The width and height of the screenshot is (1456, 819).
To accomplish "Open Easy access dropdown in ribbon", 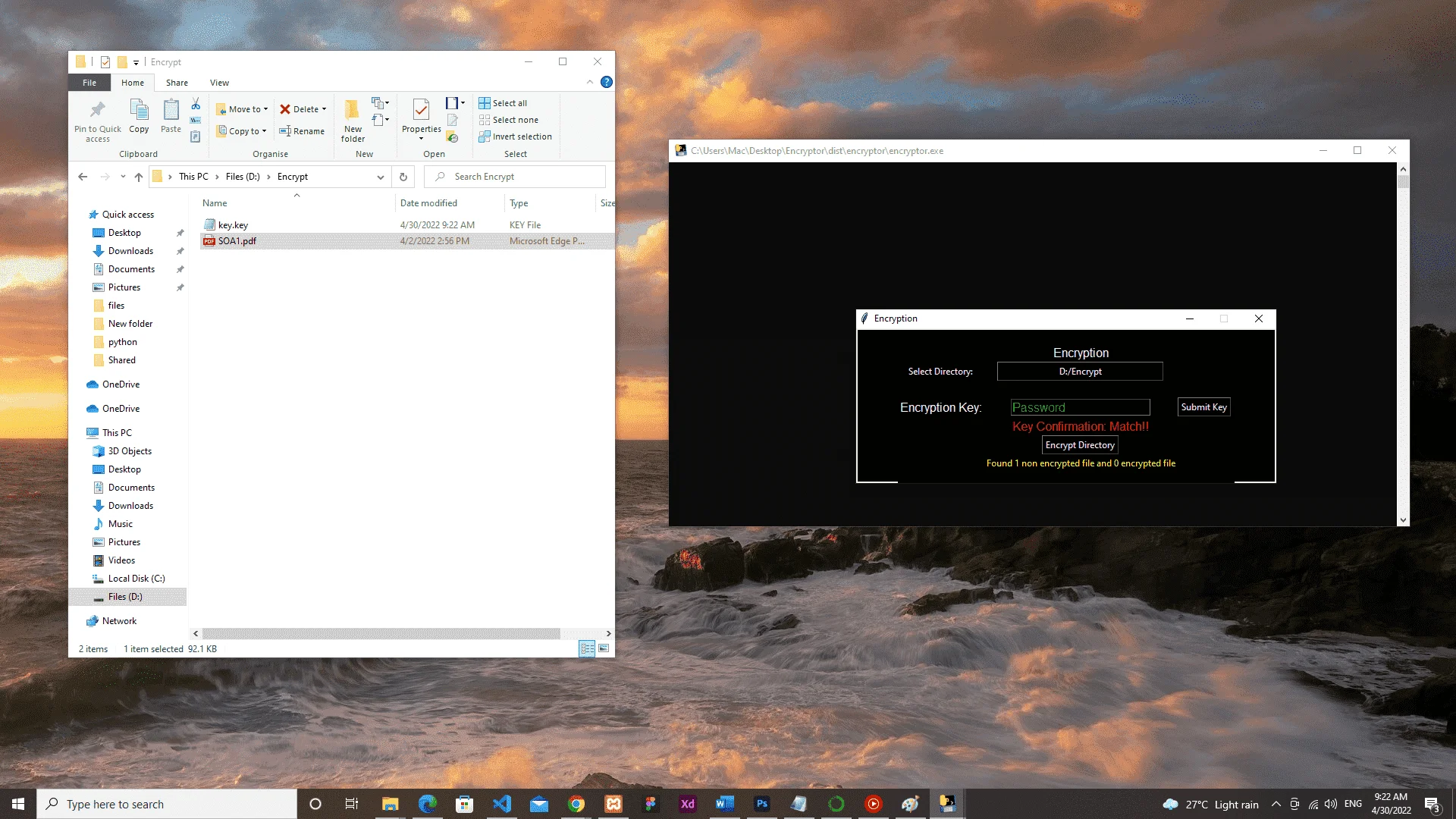I will pos(381,120).
